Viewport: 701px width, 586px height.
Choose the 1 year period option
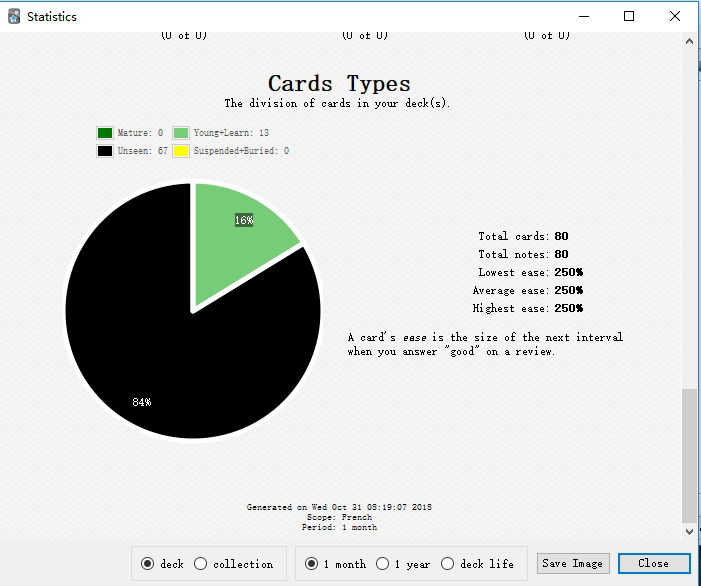pos(403,564)
